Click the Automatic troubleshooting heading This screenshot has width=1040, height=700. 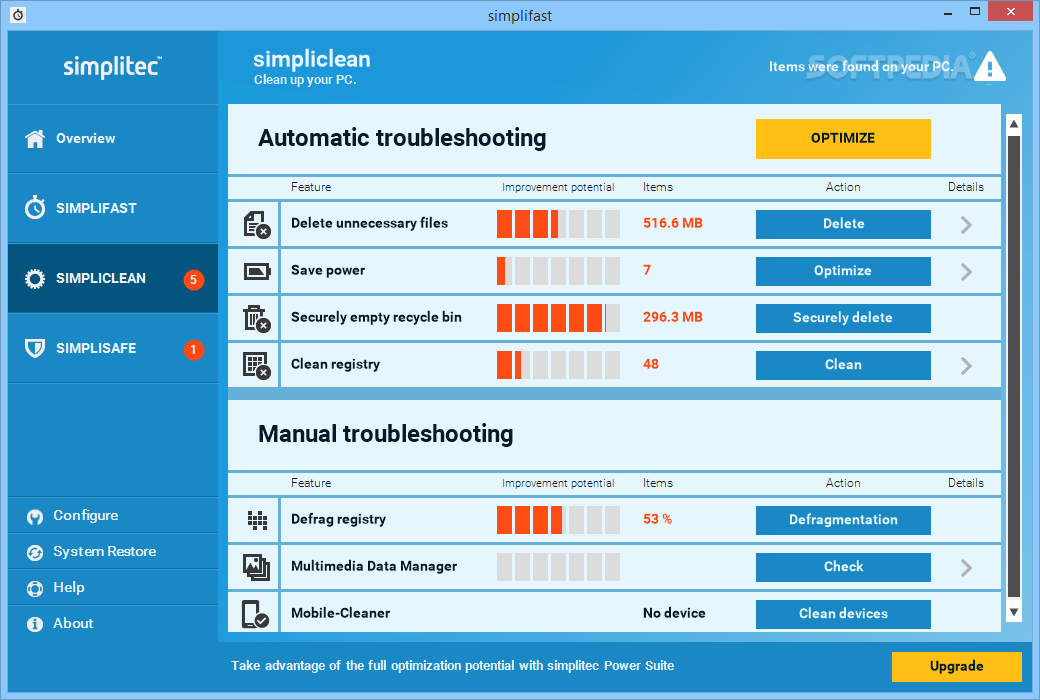tap(402, 139)
